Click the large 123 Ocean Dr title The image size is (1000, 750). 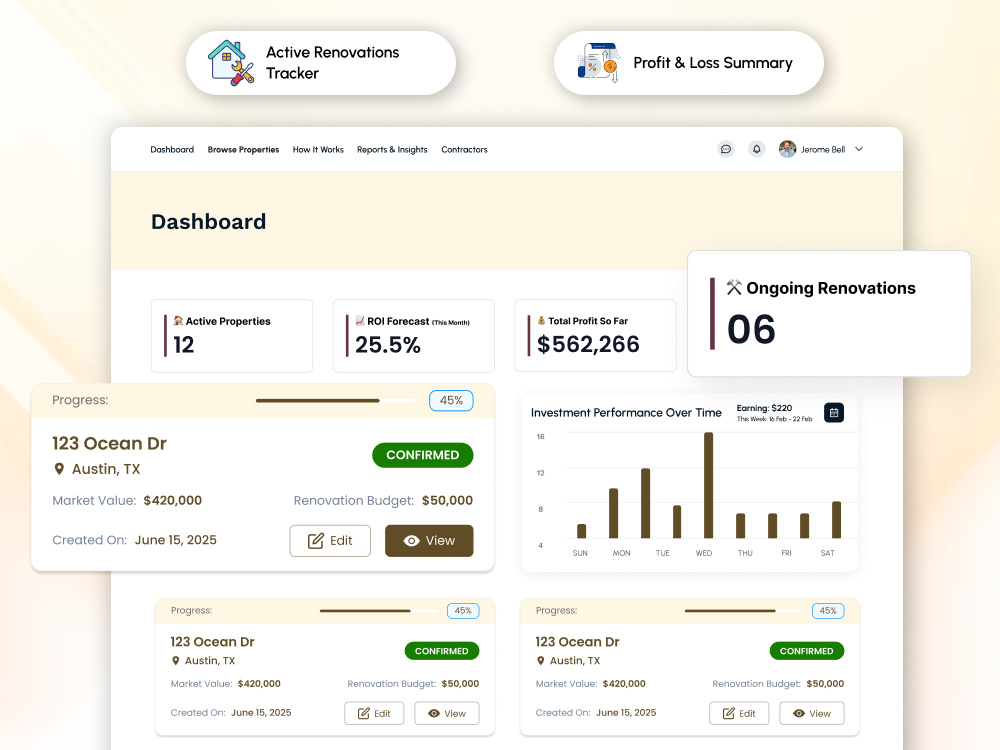pyautogui.click(x=109, y=443)
